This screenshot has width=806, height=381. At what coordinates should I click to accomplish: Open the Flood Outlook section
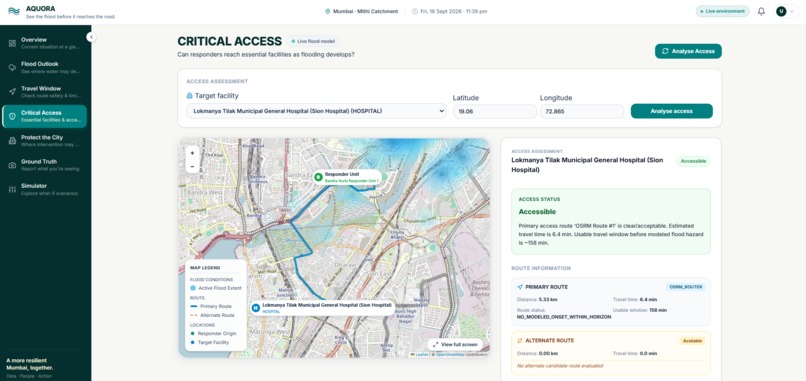tap(44, 67)
